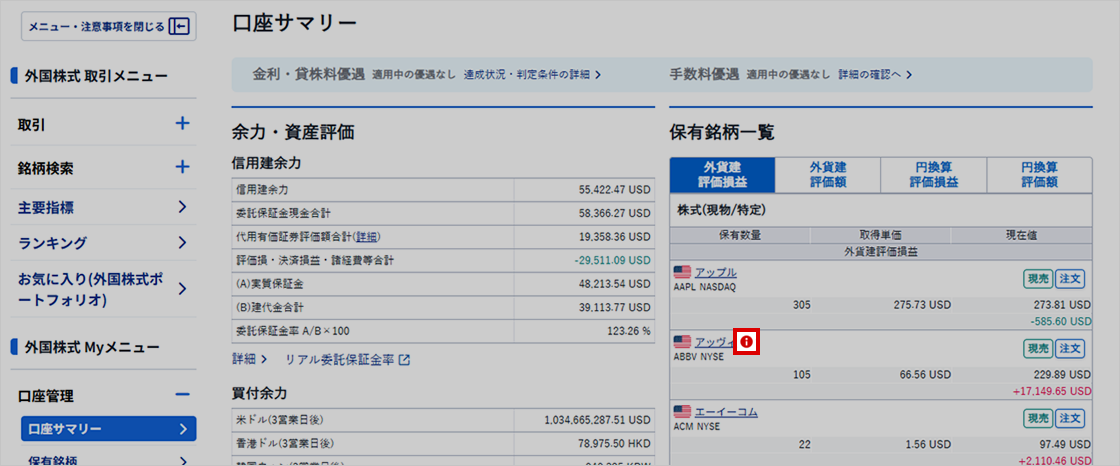Click 注文 button for アップル
Screen dimensions: 1120x466
1070,279
